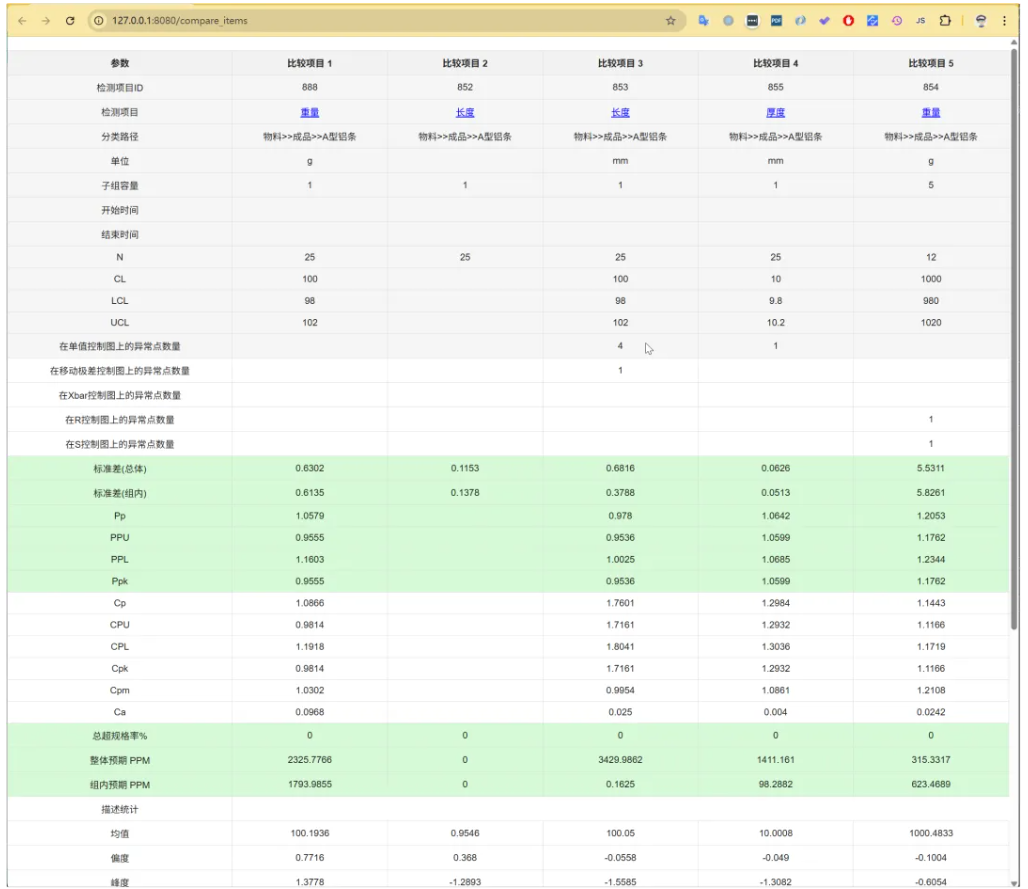Open the 厚度 link under 比较项目 4

tap(775, 113)
